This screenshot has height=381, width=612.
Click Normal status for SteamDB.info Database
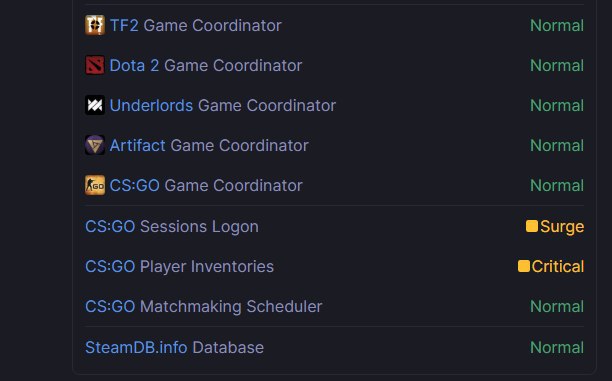click(x=557, y=348)
